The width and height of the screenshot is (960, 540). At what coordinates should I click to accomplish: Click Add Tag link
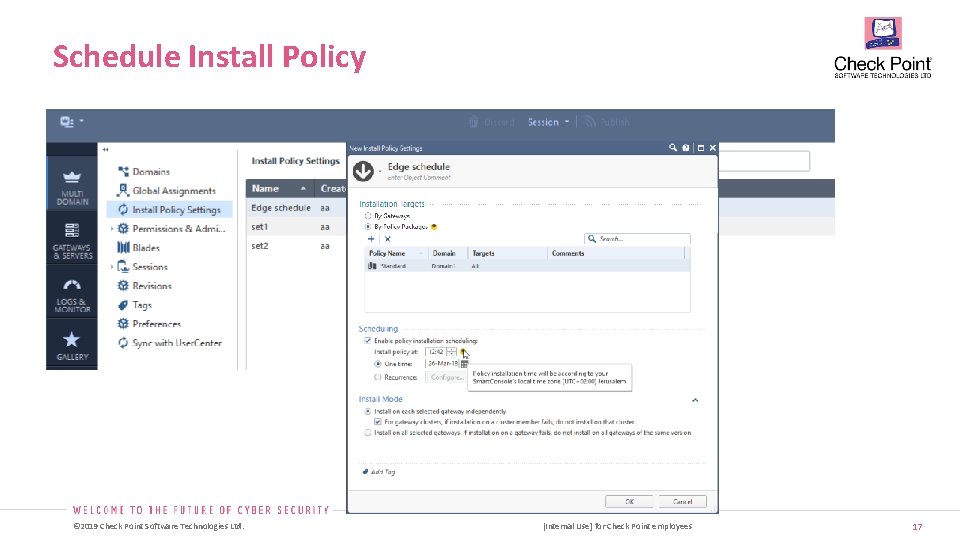pyautogui.click(x=379, y=472)
